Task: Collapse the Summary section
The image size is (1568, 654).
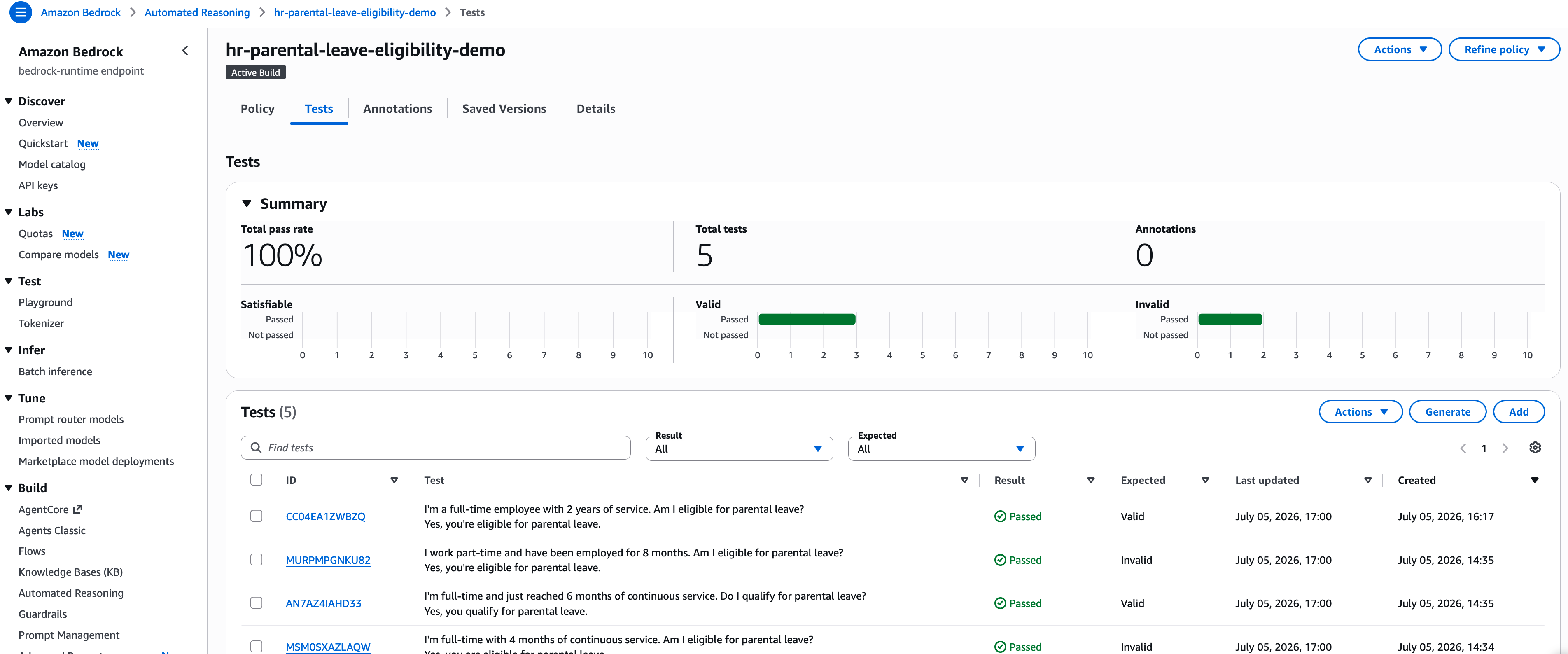Action: coord(247,203)
